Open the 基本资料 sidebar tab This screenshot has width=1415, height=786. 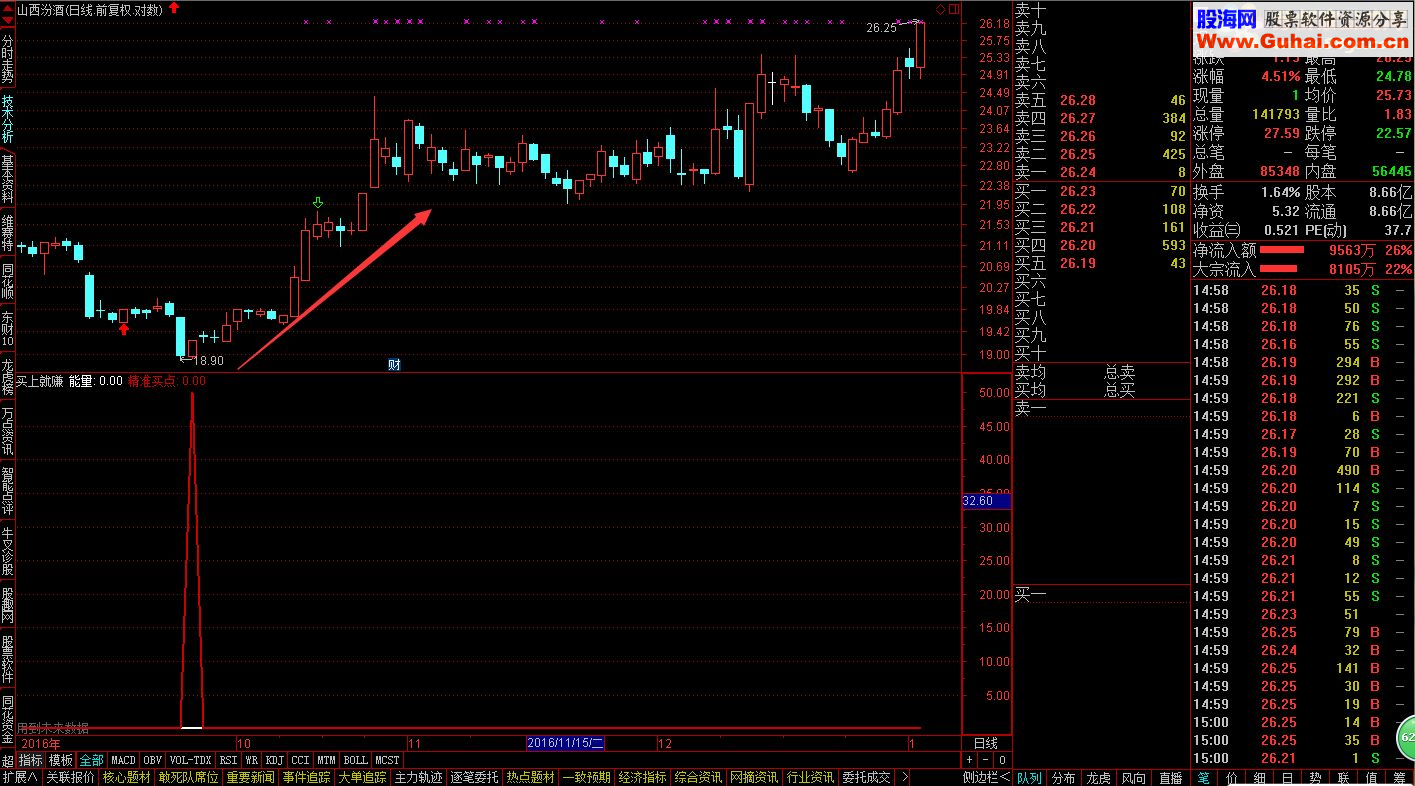click(8, 179)
